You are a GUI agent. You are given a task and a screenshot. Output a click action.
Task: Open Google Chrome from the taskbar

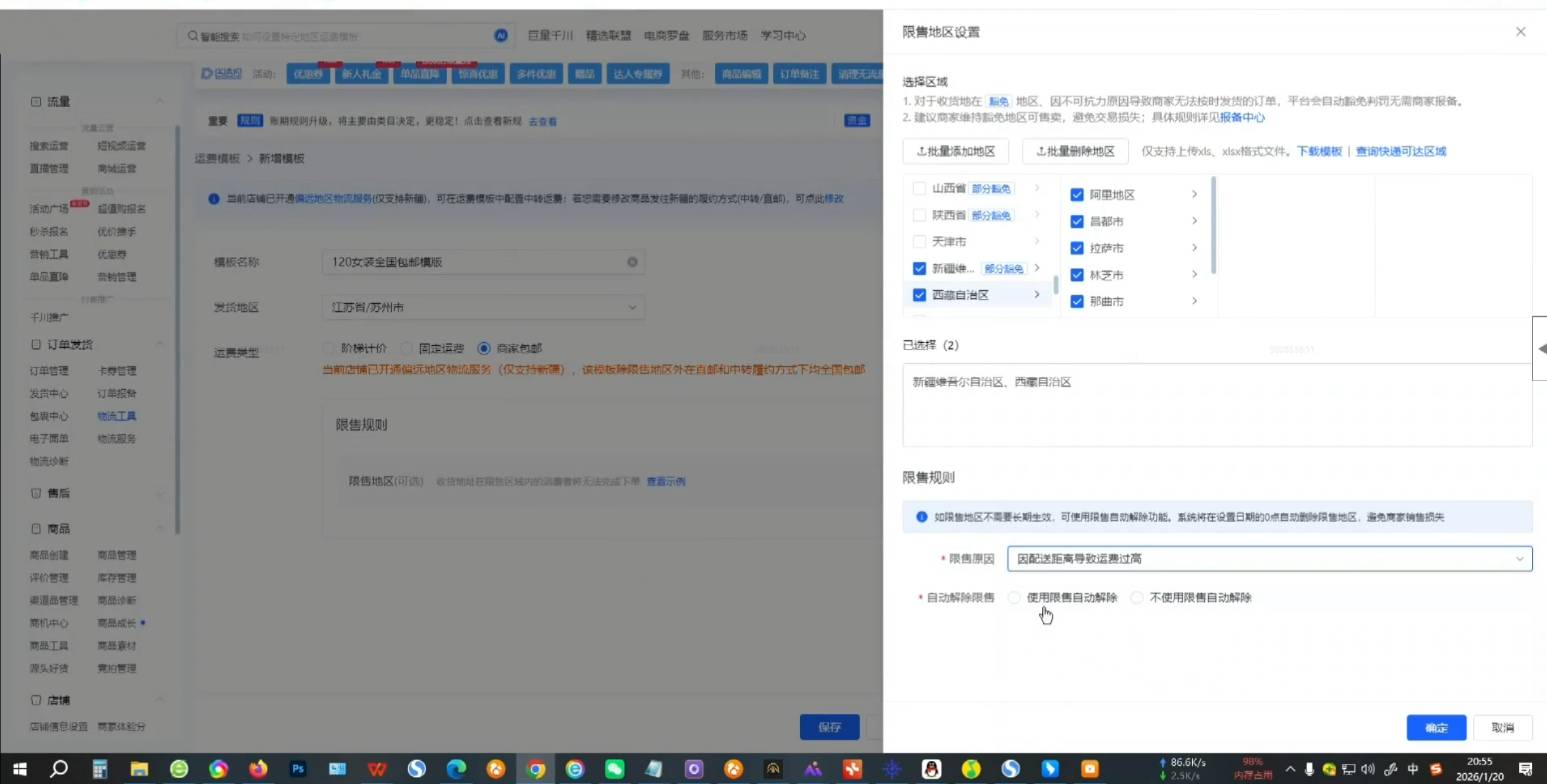(x=536, y=769)
